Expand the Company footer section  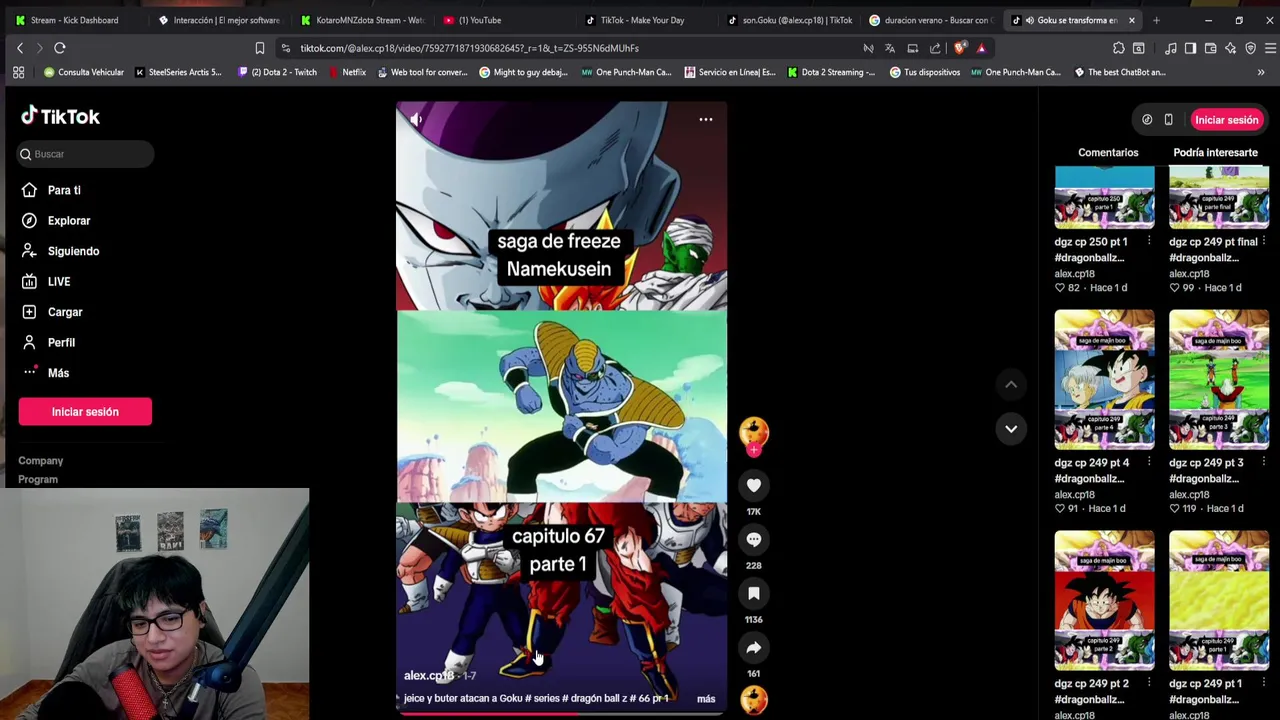point(40,461)
